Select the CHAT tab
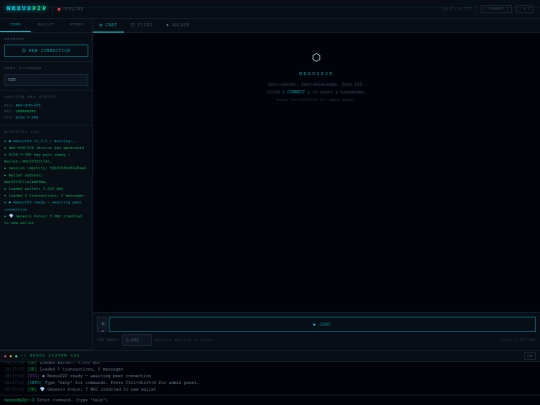 click(108, 25)
